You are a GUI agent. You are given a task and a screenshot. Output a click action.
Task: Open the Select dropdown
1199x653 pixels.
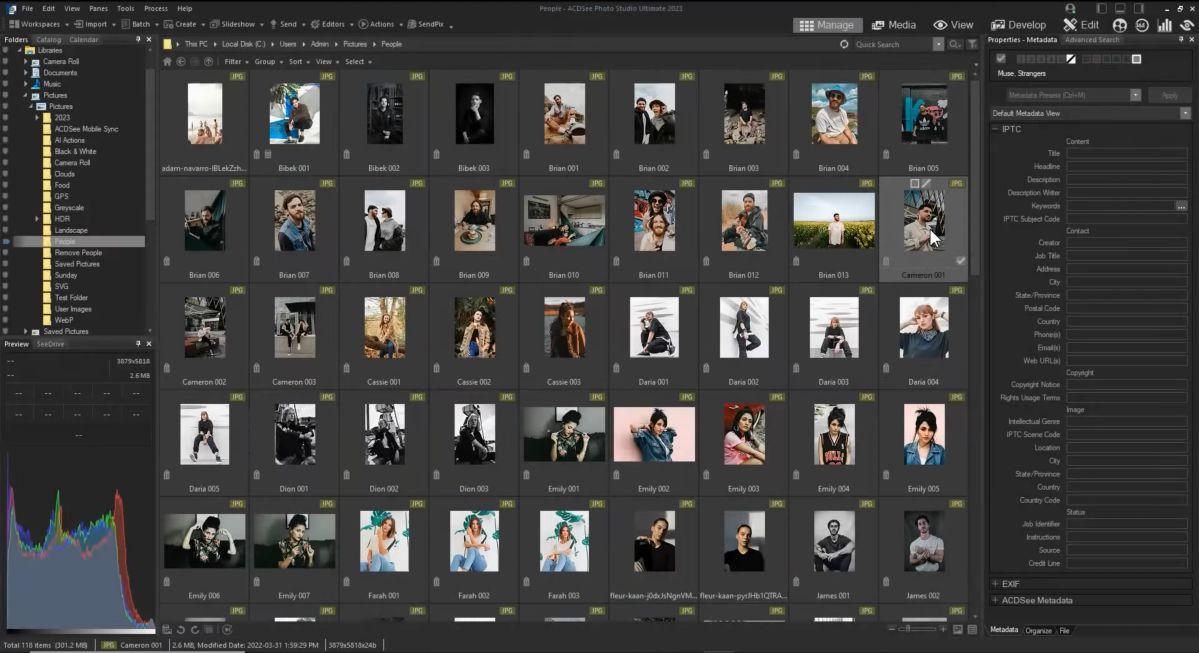click(358, 62)
